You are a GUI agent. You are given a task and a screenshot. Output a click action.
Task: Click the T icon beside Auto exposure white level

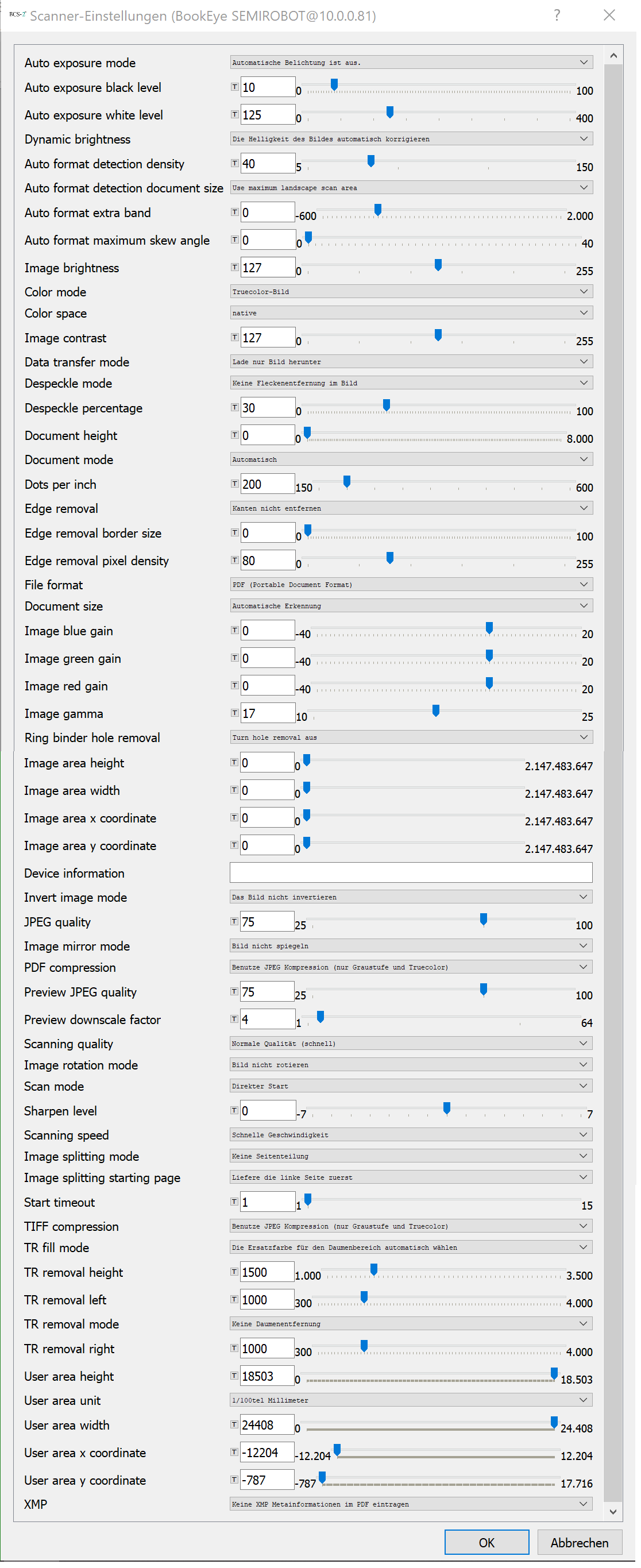[234, 114]
